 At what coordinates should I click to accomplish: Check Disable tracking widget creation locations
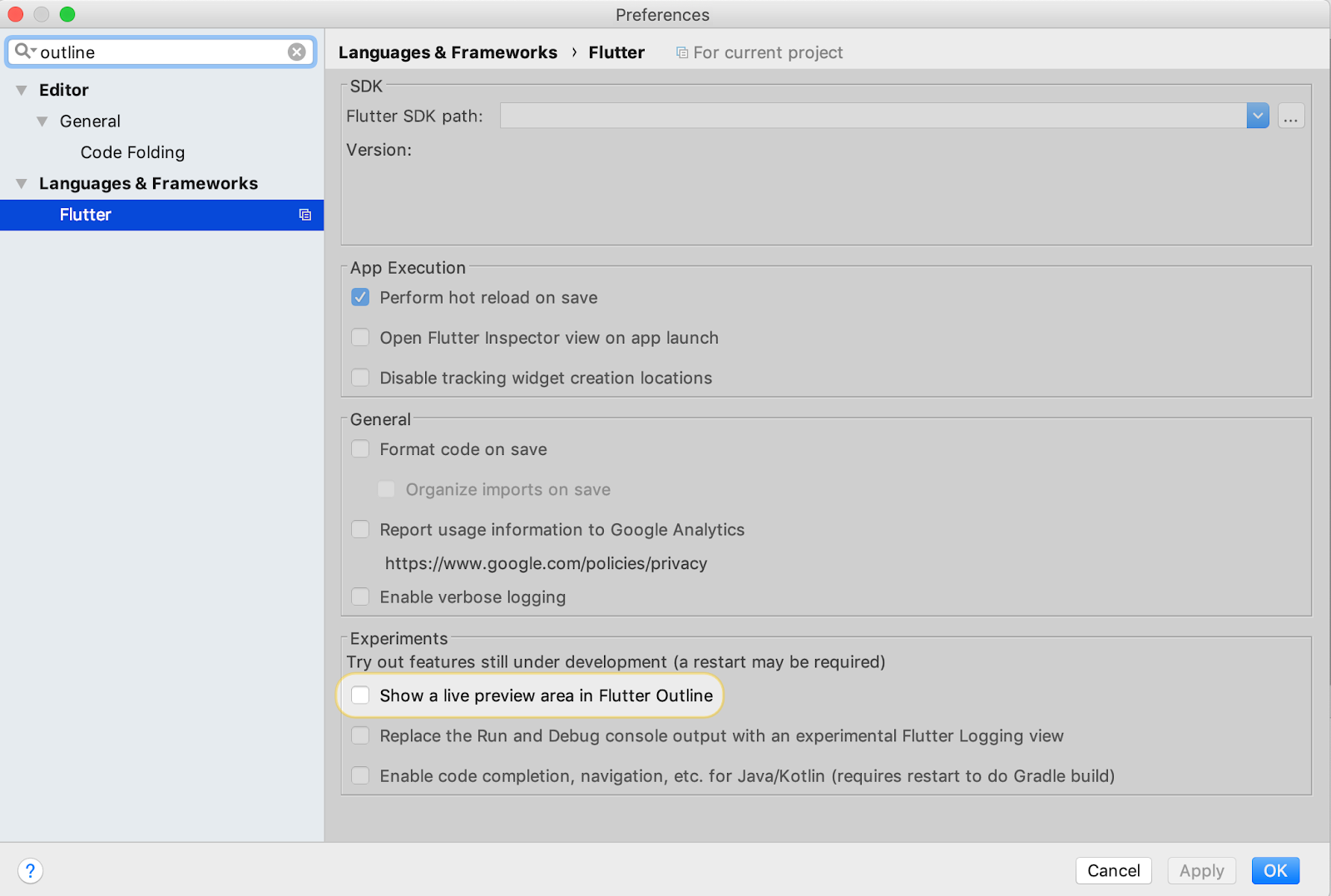tap(360, 378)
